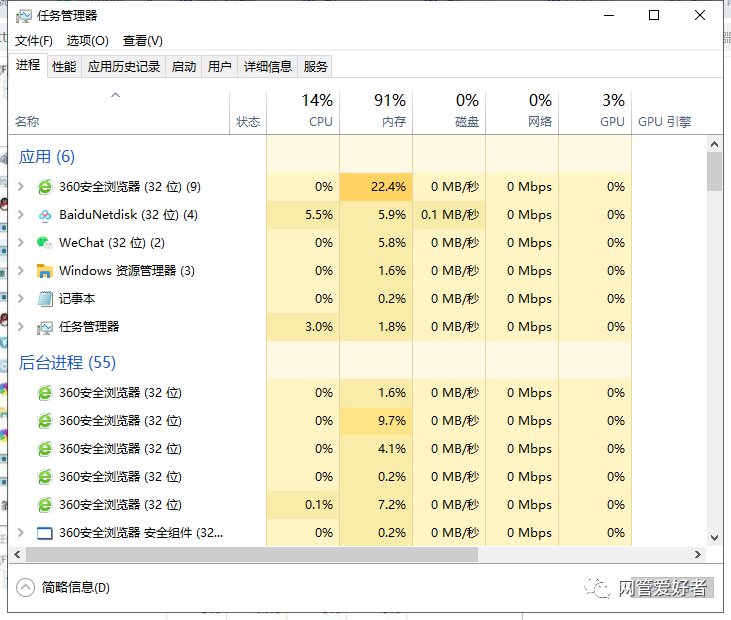The image size is (731, 620).
Task: Click the 360安全浏览器 app icon under 应用
Action: click(x=44, y=187)
